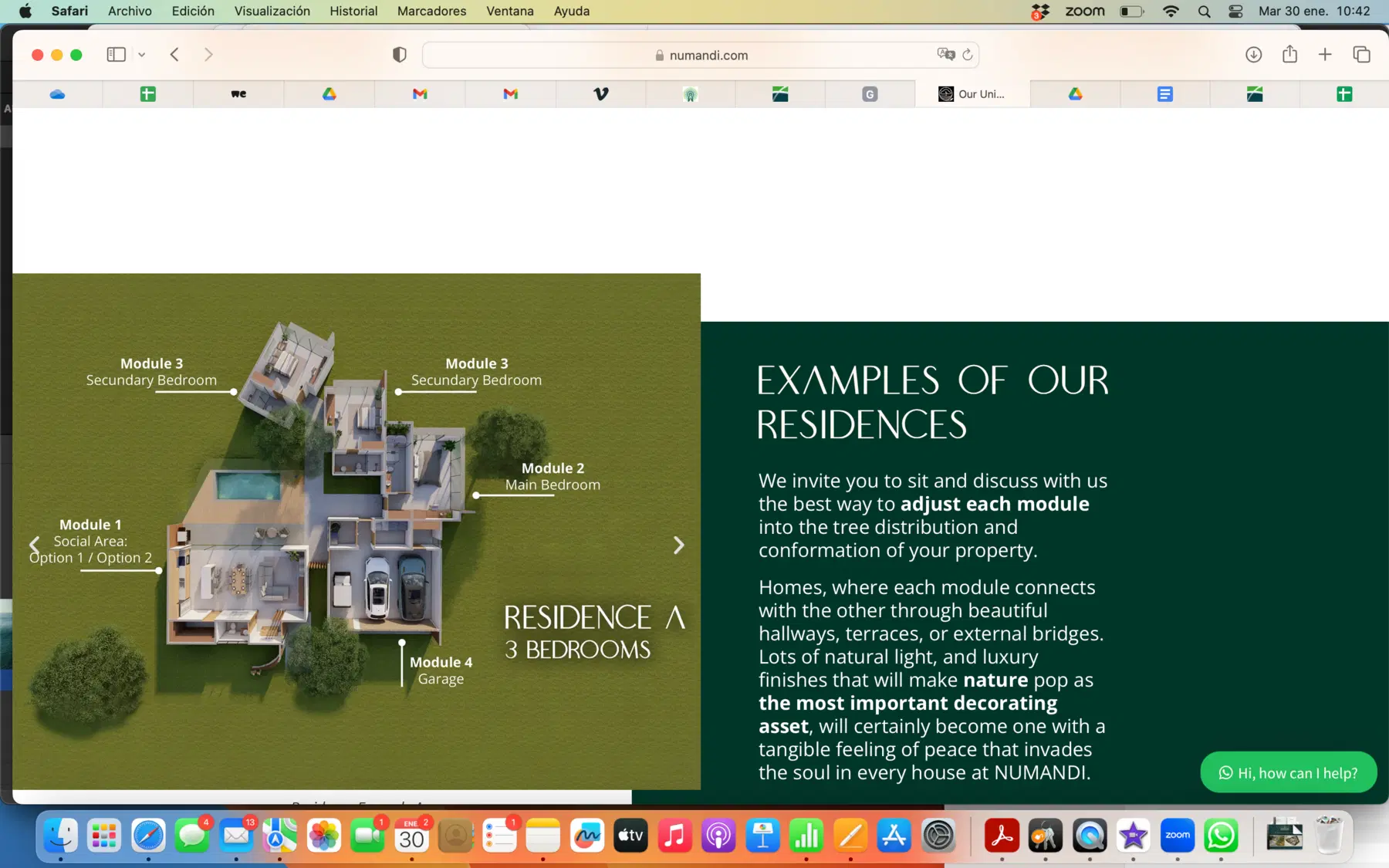This screenshot has height=868, width=1389.
Task: Reload the page with refresh icon
Action: (968, 55)
